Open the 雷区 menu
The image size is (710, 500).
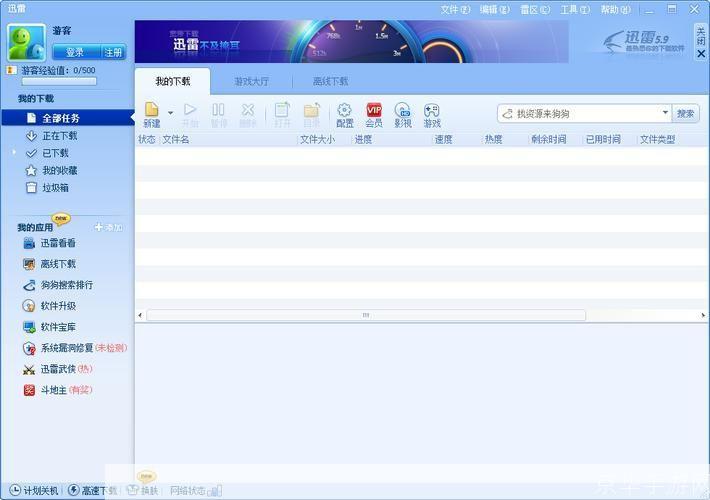535,10
